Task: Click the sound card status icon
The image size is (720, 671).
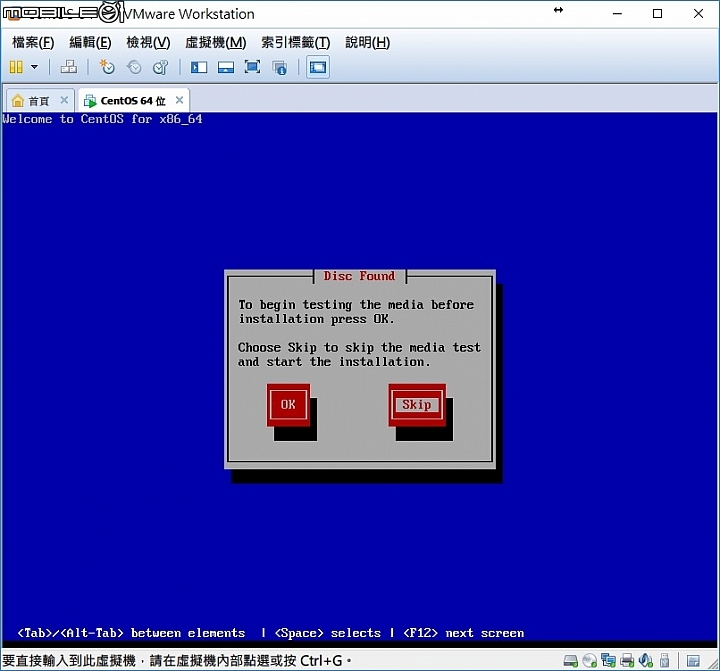Action: tap(646, 660)
